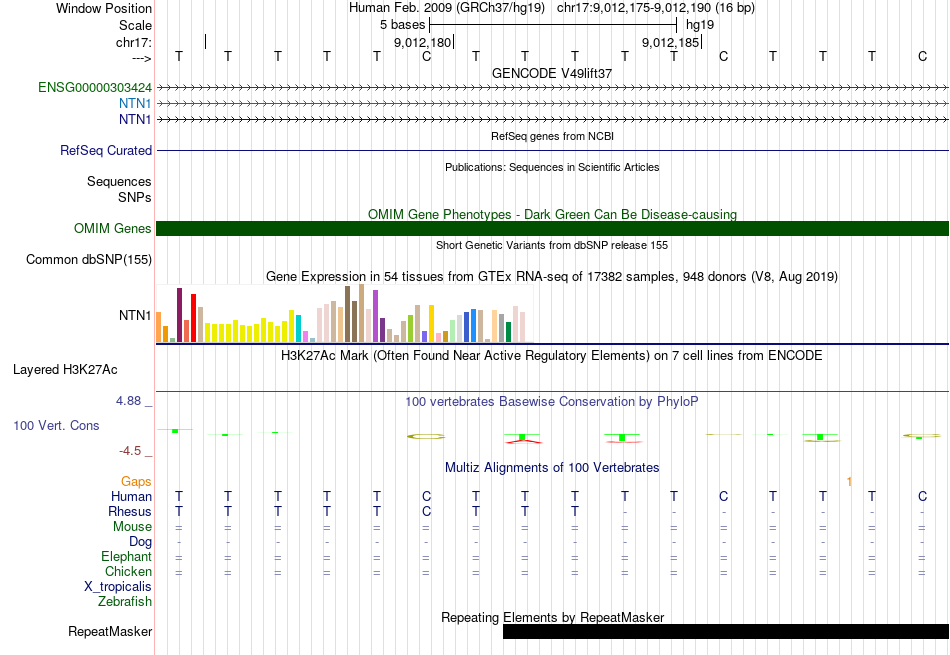Click the Dog alignment row label

click(x=141, y=542)
